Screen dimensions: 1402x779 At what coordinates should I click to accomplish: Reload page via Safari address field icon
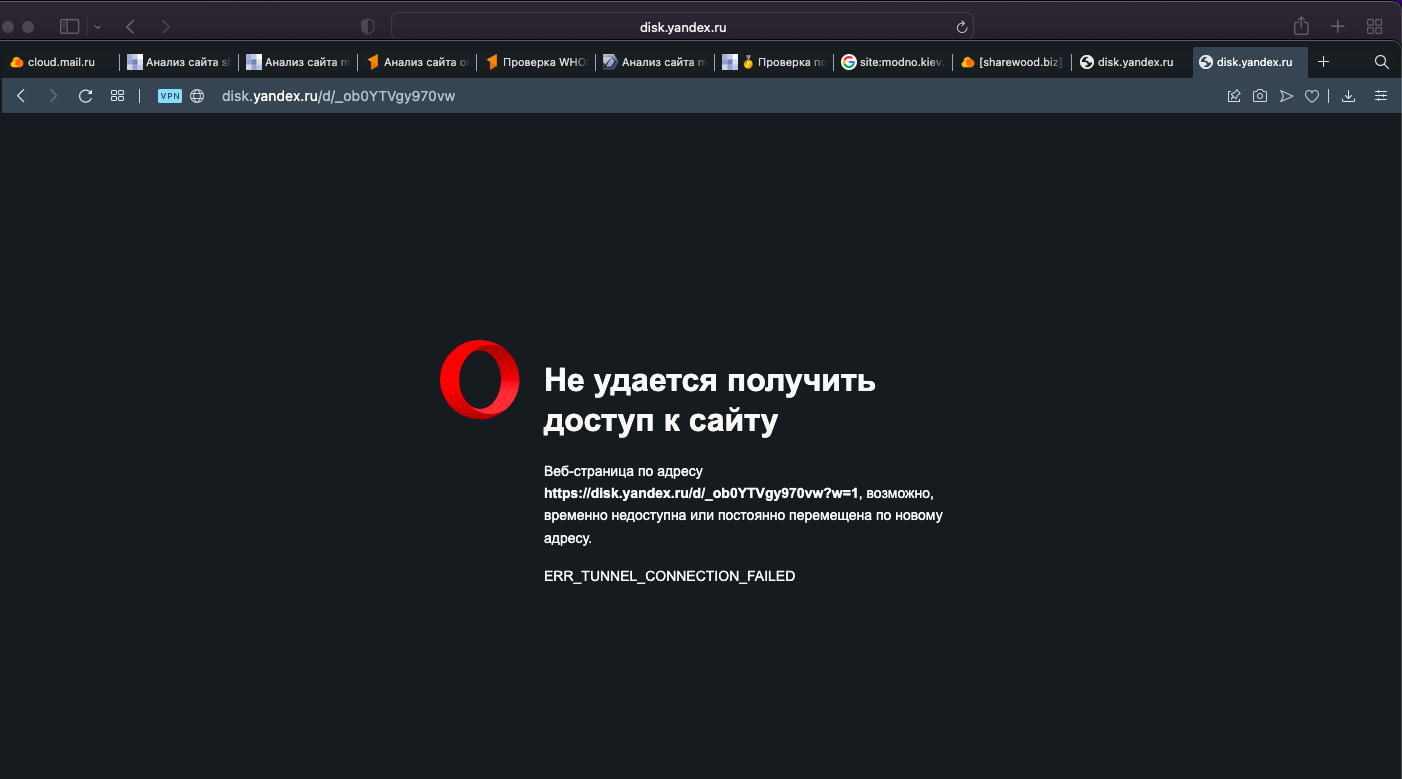pyautogui.click(x=962, y=27)
